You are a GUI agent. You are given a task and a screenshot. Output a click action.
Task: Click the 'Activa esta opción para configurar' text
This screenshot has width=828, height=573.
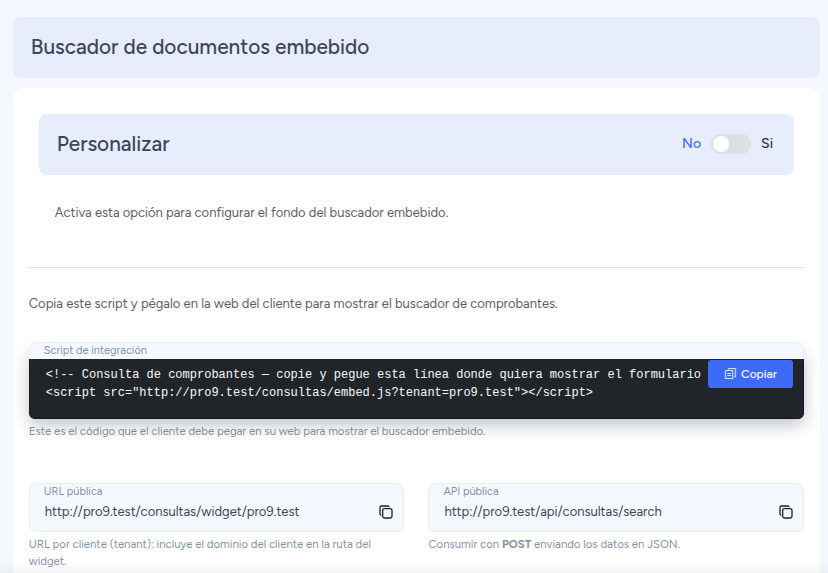251,213
